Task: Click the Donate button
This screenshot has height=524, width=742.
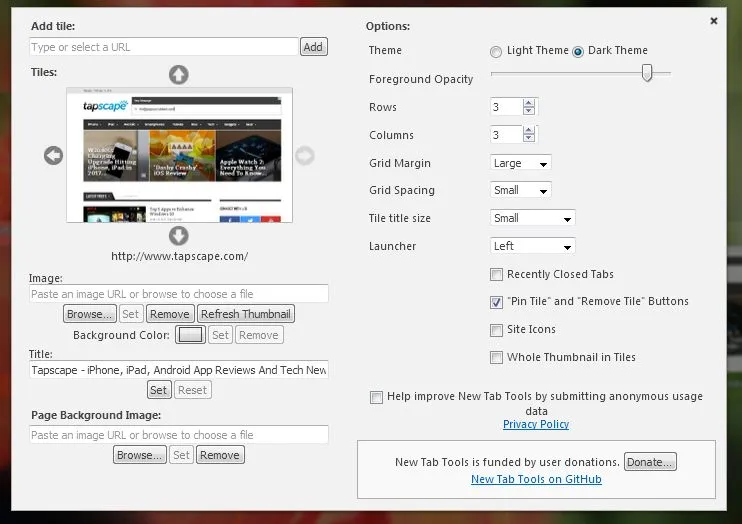Action: coord(650,462)
